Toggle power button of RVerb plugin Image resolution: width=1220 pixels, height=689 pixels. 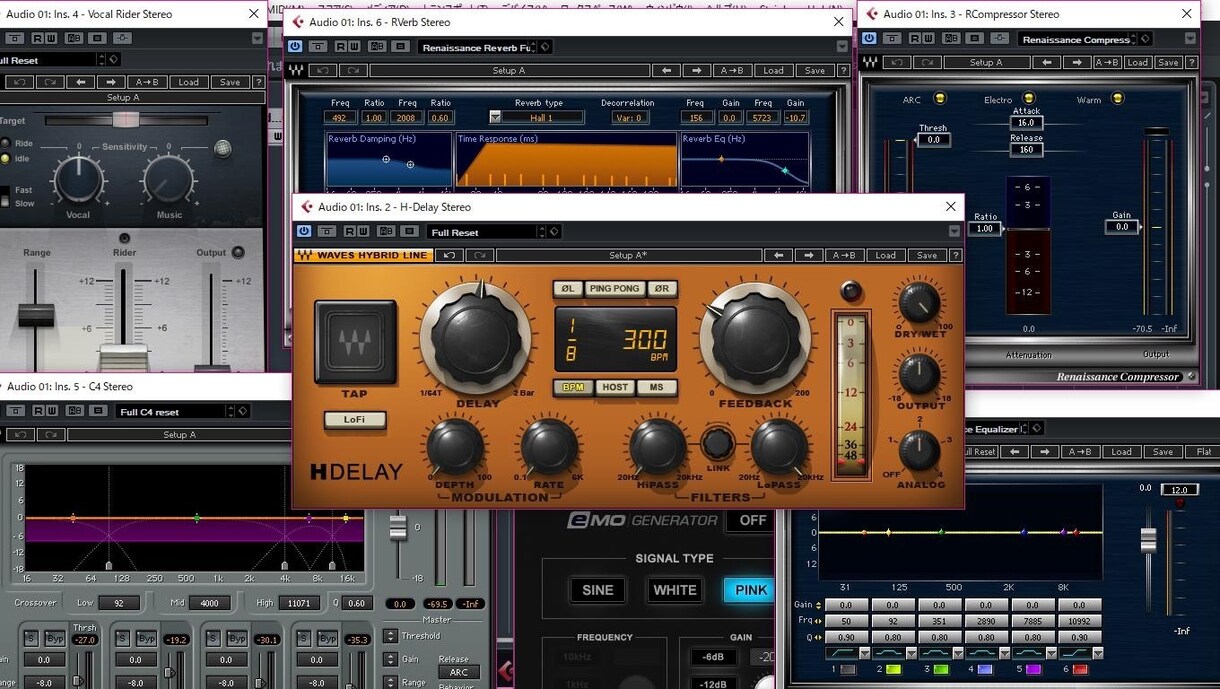click(295, 46)
